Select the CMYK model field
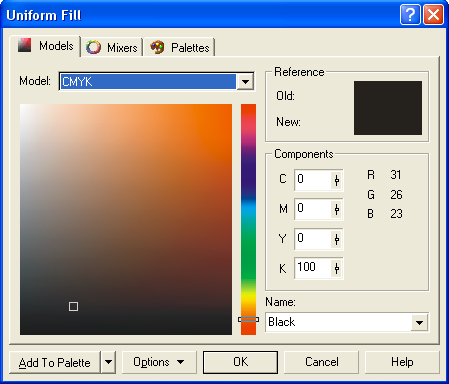 (148, 81)
